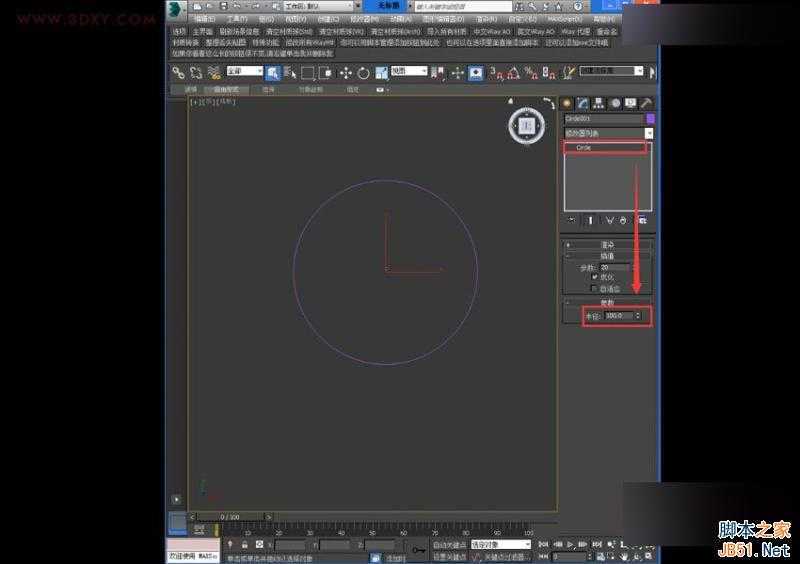This screenshot has height=564, width=800.
Task: Open the Help question mark icon
Action: click(578, 6)
